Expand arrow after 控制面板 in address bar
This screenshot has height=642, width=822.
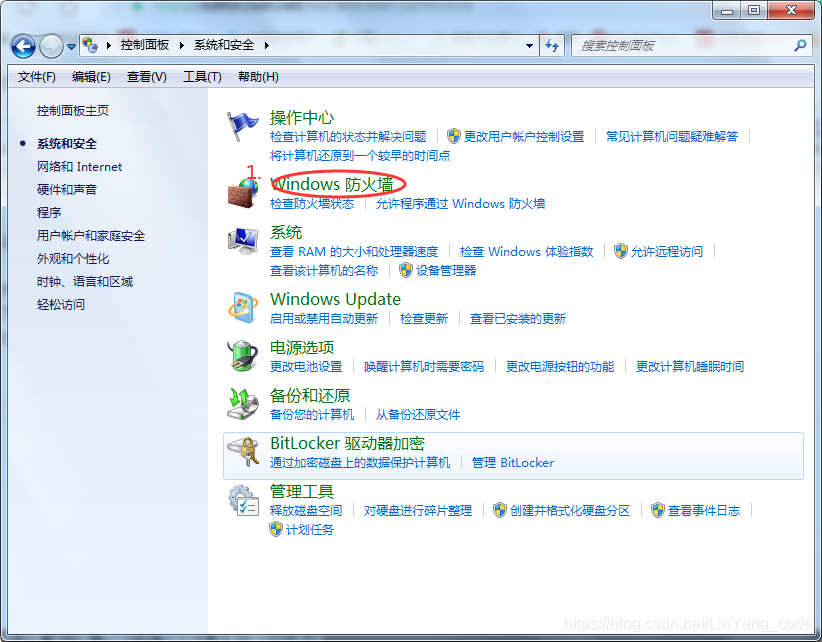tap(182, 46)
